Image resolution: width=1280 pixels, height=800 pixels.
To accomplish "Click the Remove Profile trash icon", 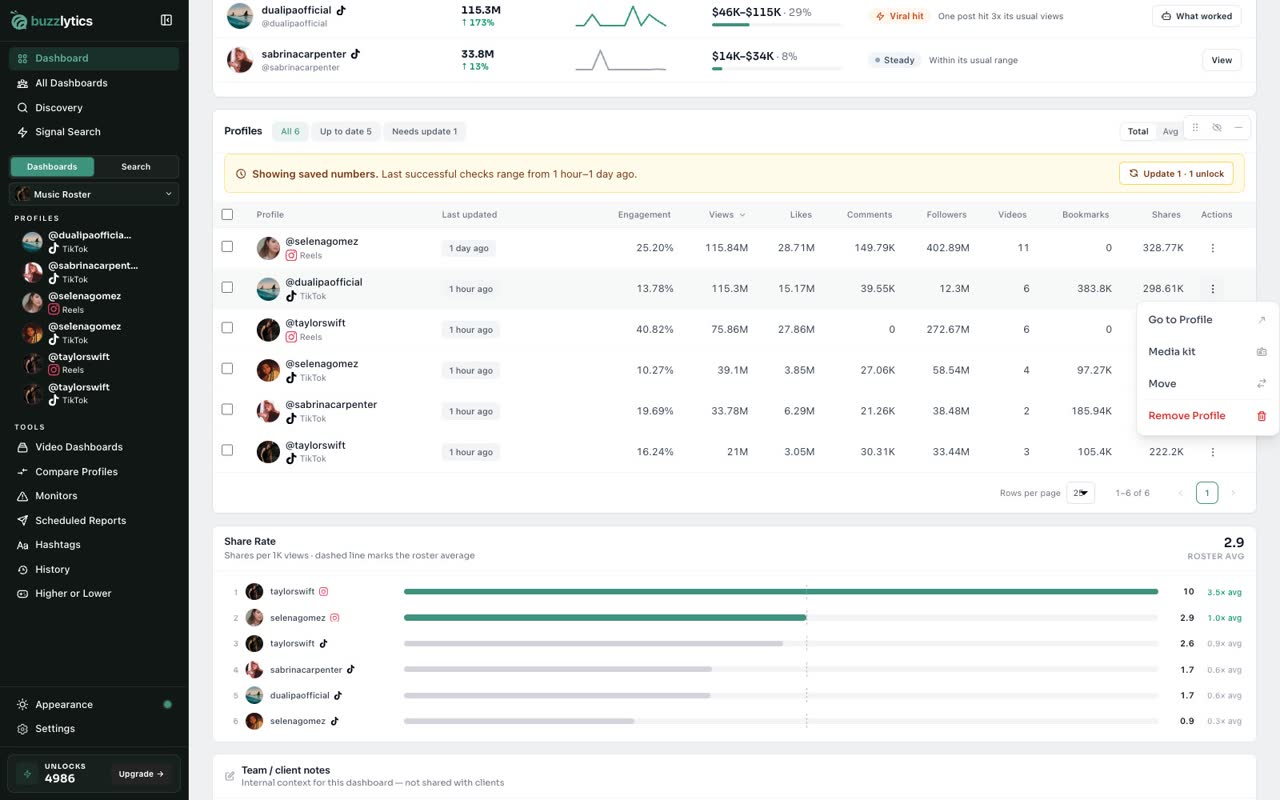I will [1261, 416].
